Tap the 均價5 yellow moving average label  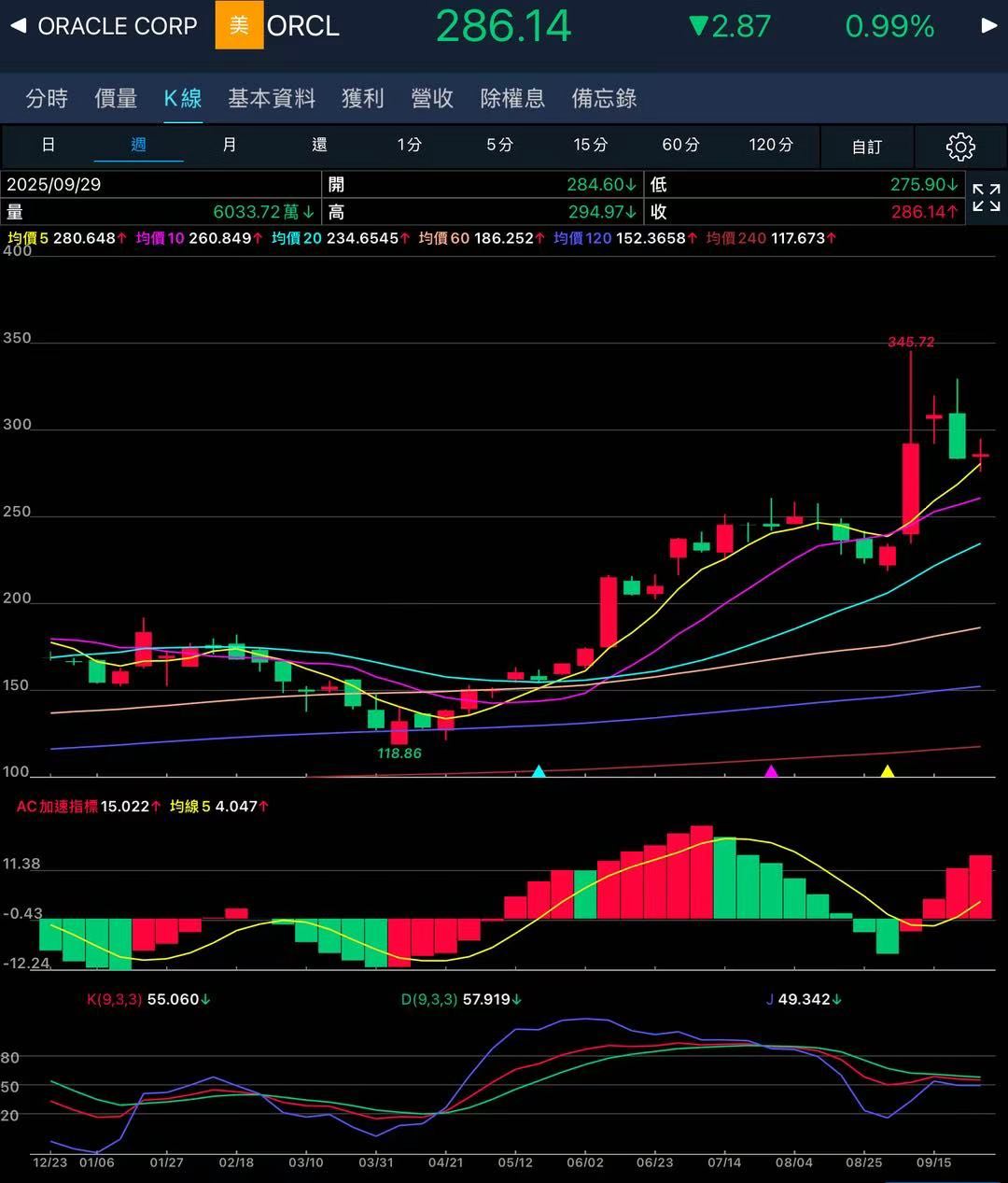(28, 238)
